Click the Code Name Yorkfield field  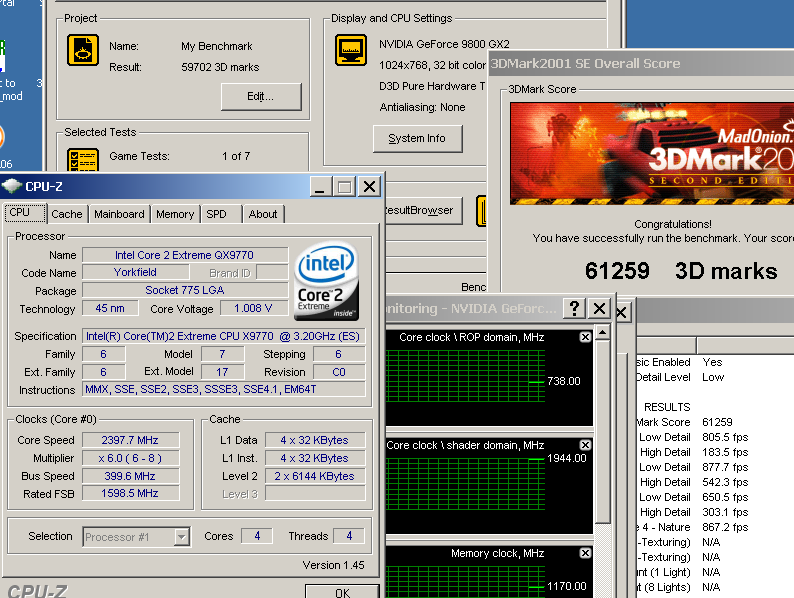tap(136, 272)
